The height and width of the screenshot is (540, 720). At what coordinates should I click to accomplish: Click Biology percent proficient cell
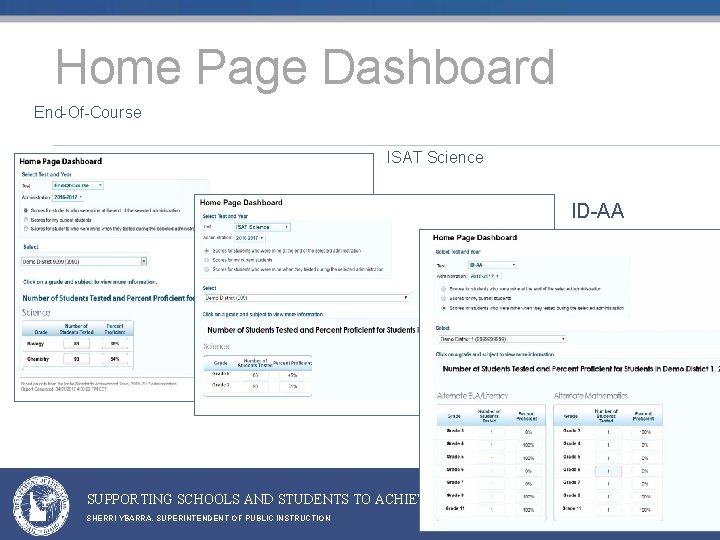115,344
